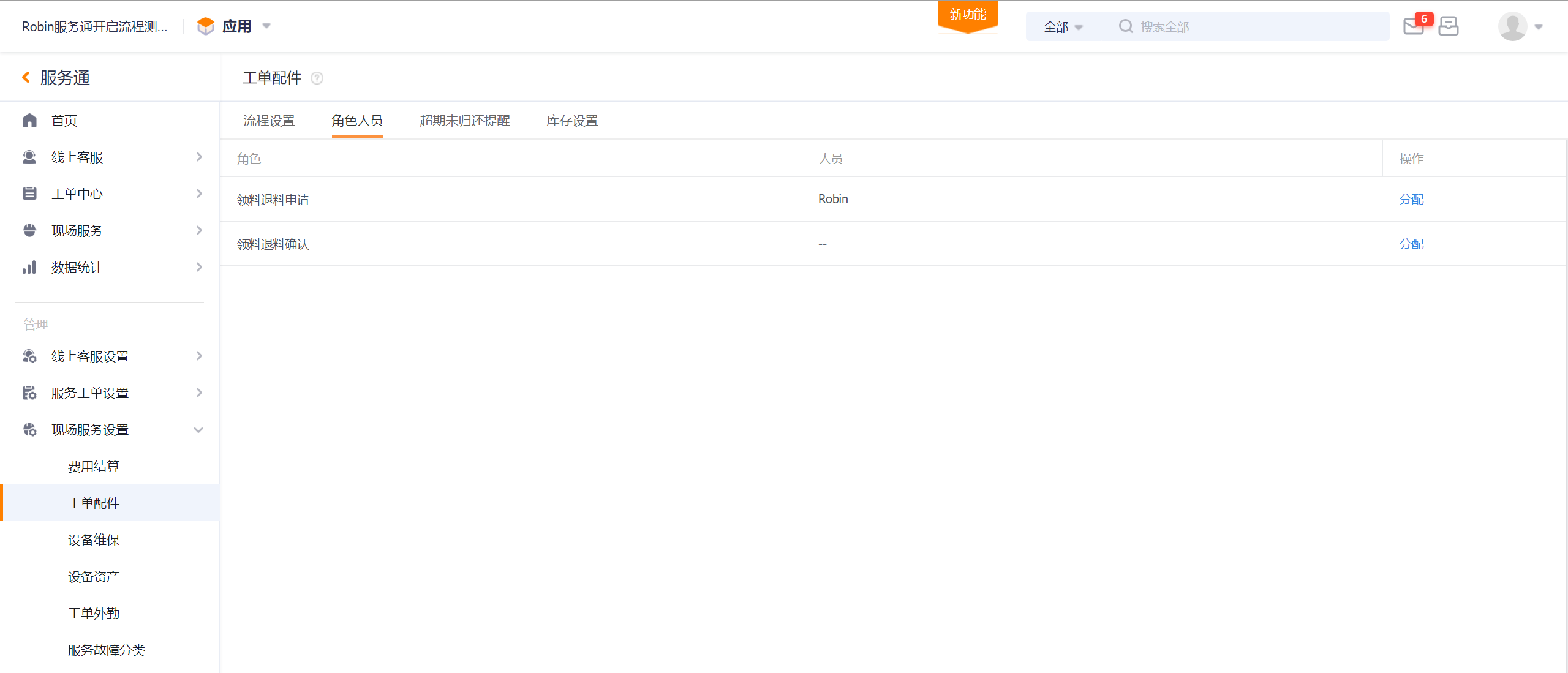Click 分配 for 领料退料申请

point(1411,199)
